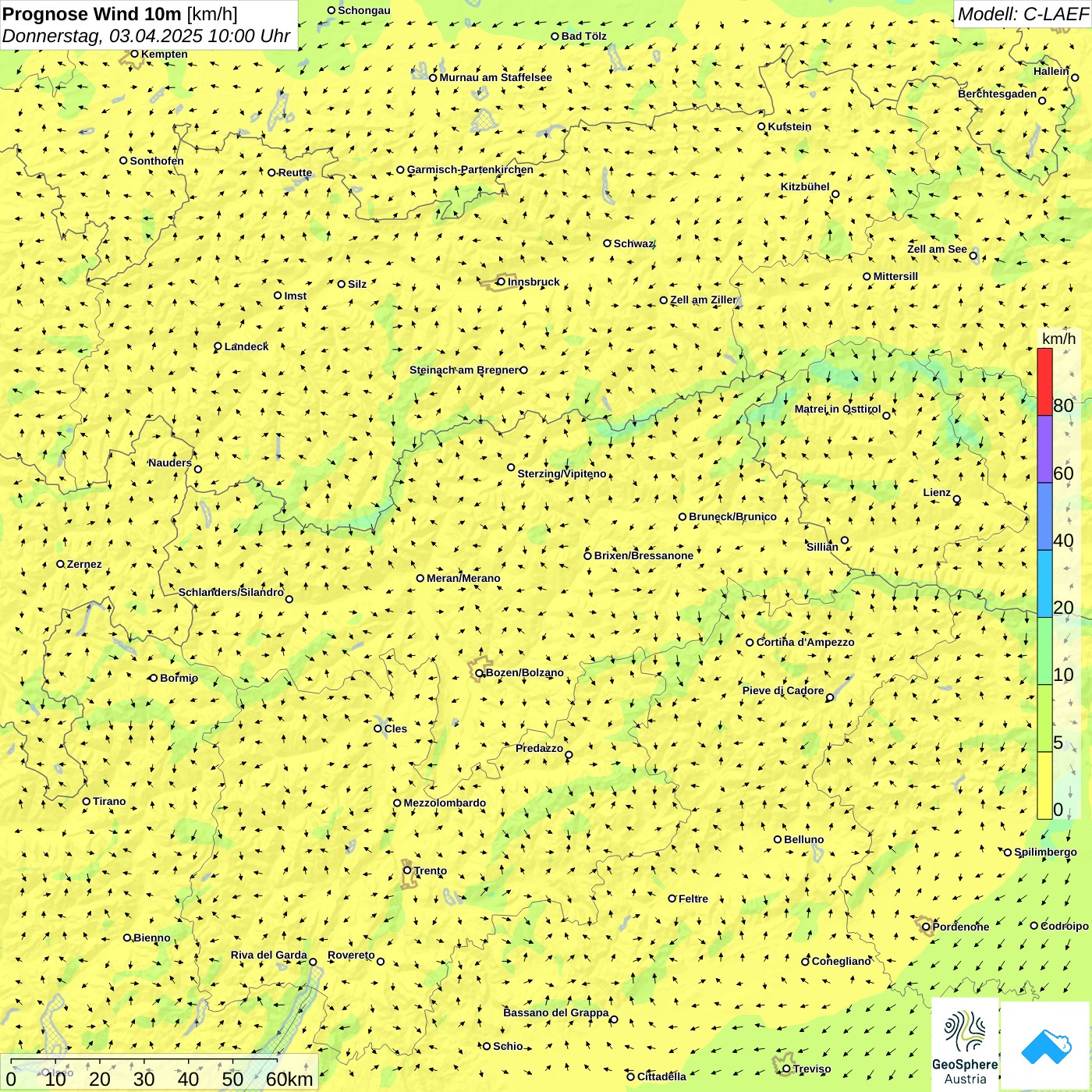Click the red 80 km/h legend color

point(1044,382)
